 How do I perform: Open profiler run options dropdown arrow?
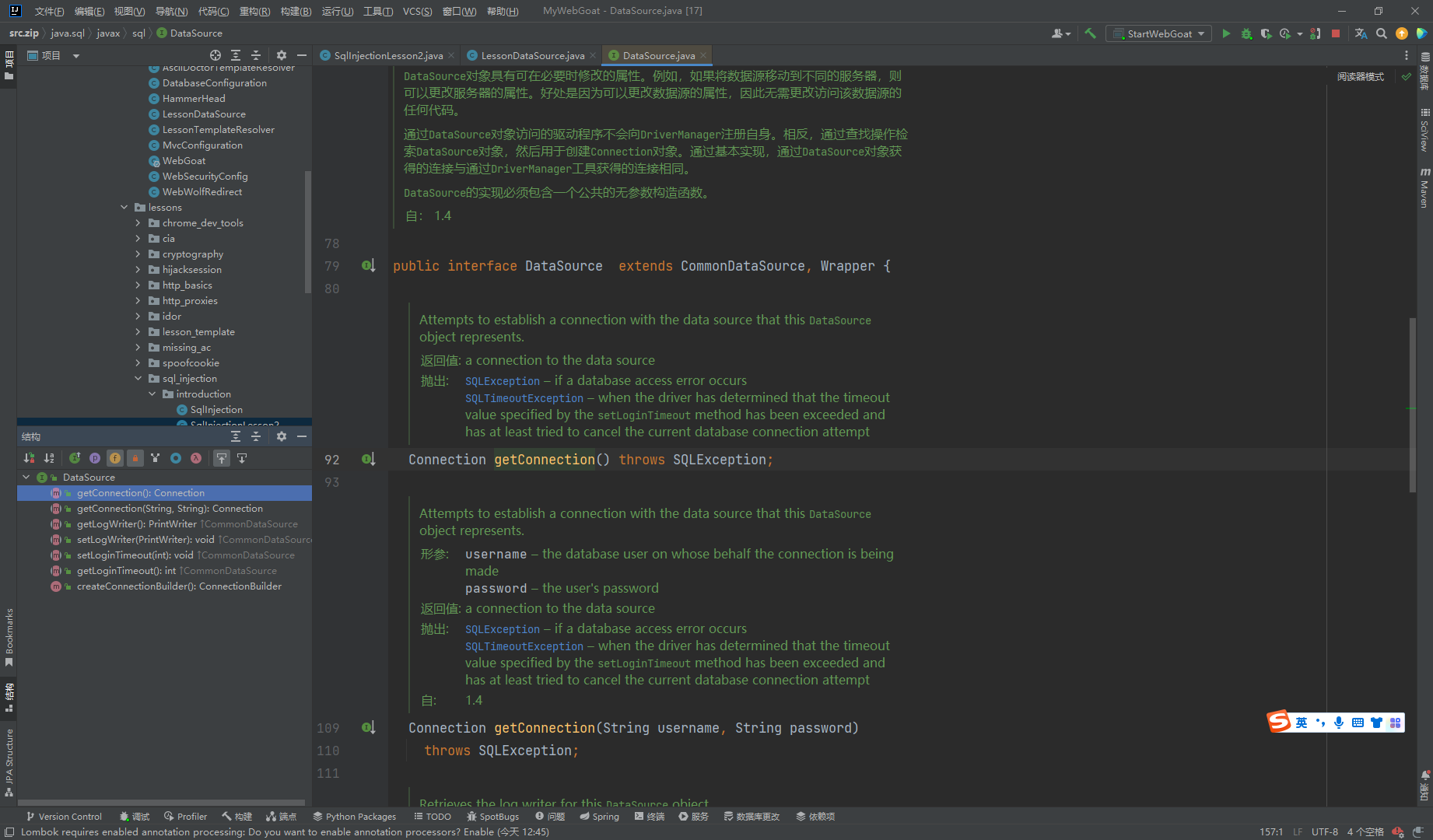1299,33
